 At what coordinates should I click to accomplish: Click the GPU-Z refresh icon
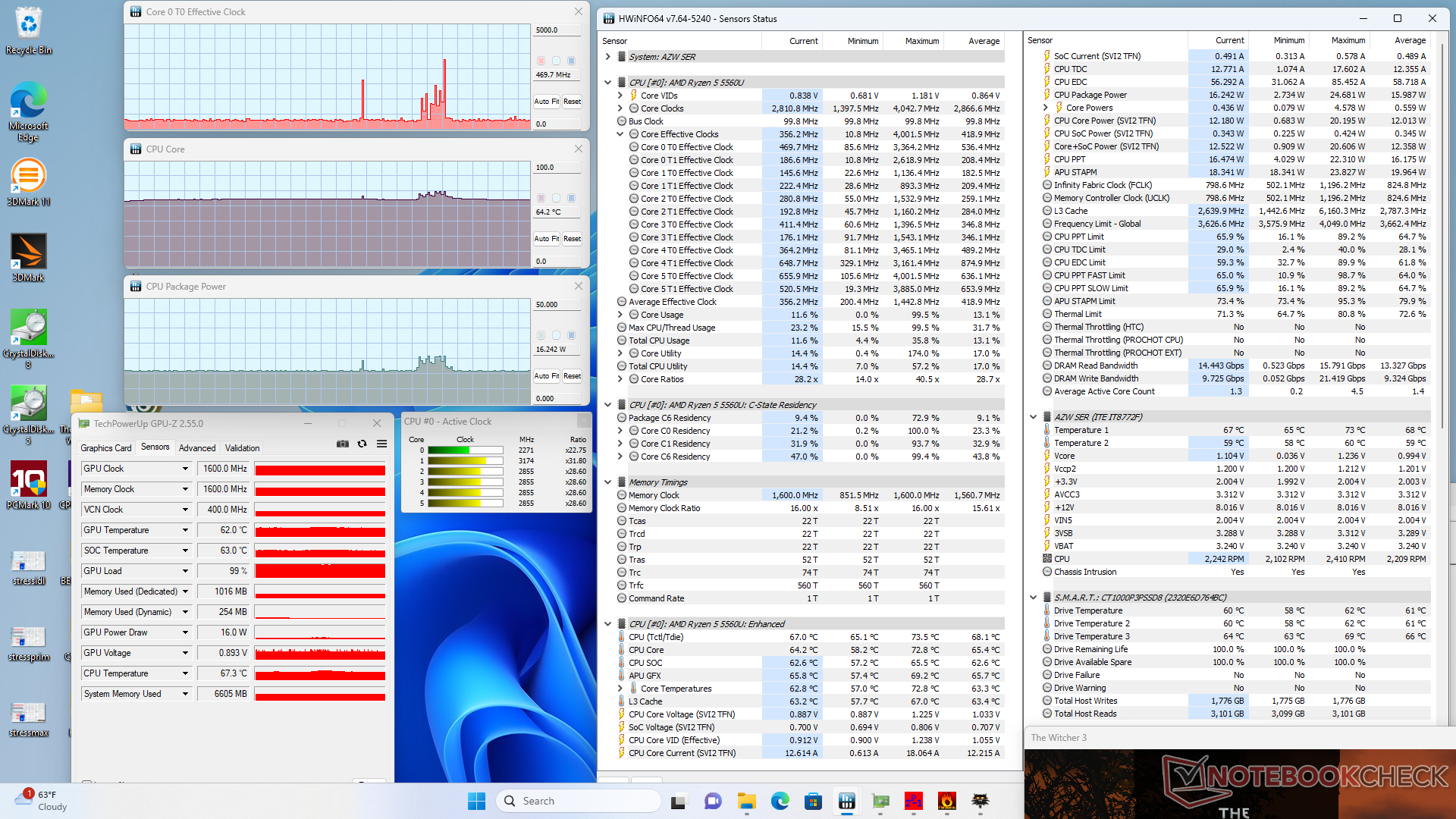(362, 444)
